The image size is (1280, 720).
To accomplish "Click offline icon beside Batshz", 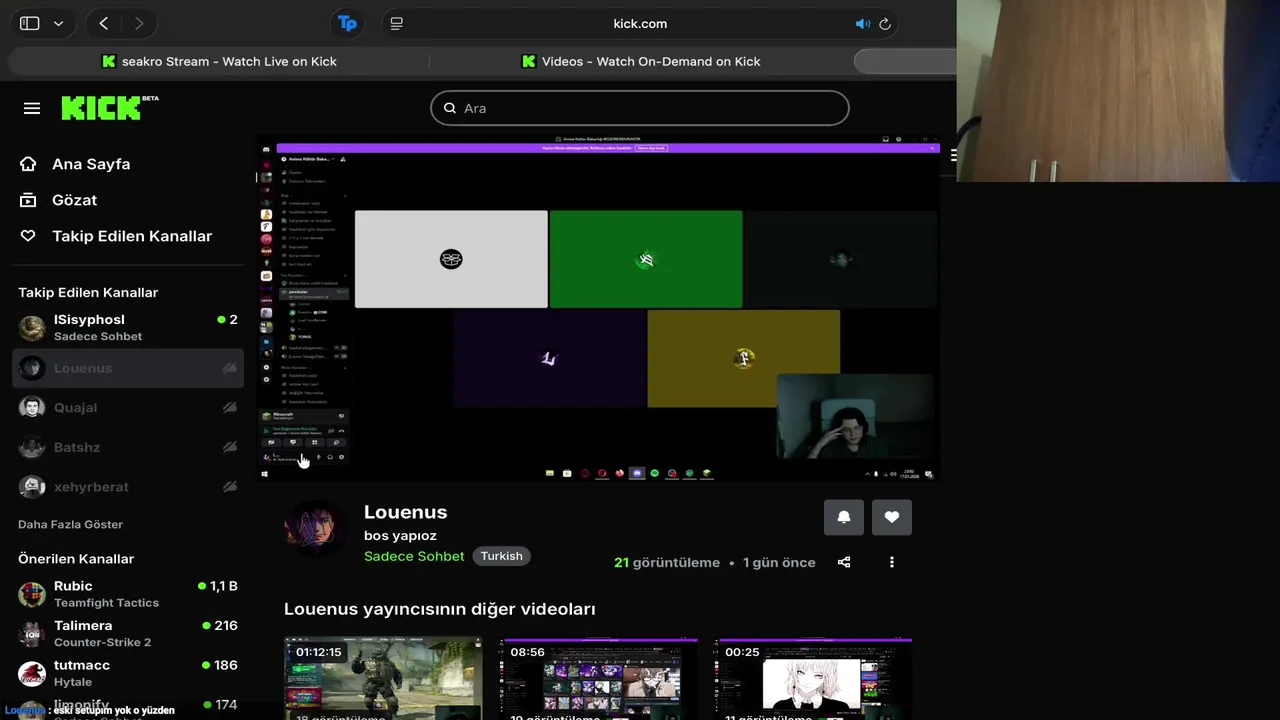I will coord(230,447).
